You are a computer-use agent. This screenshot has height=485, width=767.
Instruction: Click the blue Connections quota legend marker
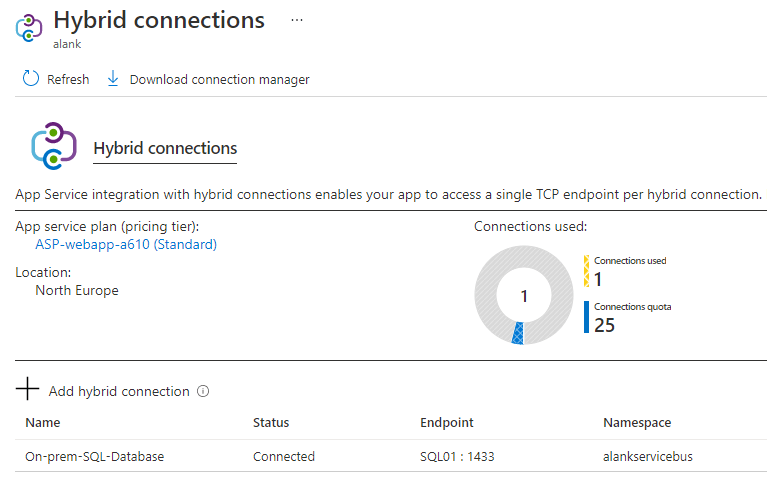pos(587,317)
